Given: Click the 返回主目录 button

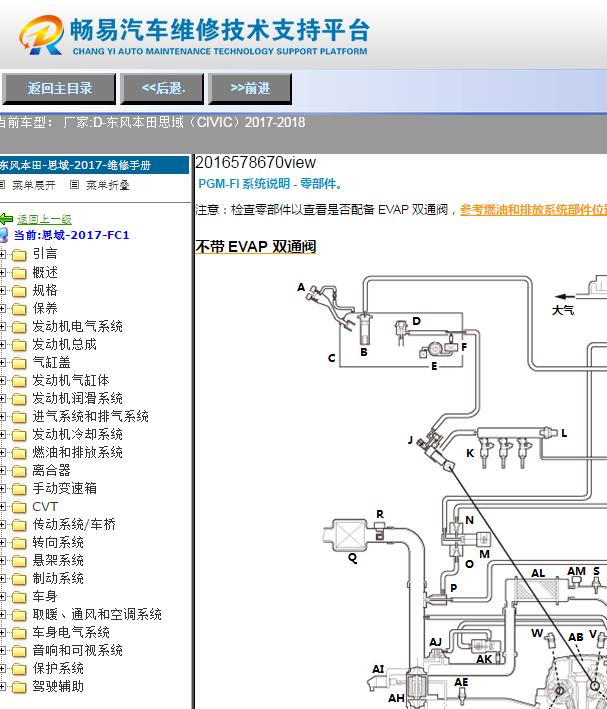Looking at the screenshot, I should (59, 89).
